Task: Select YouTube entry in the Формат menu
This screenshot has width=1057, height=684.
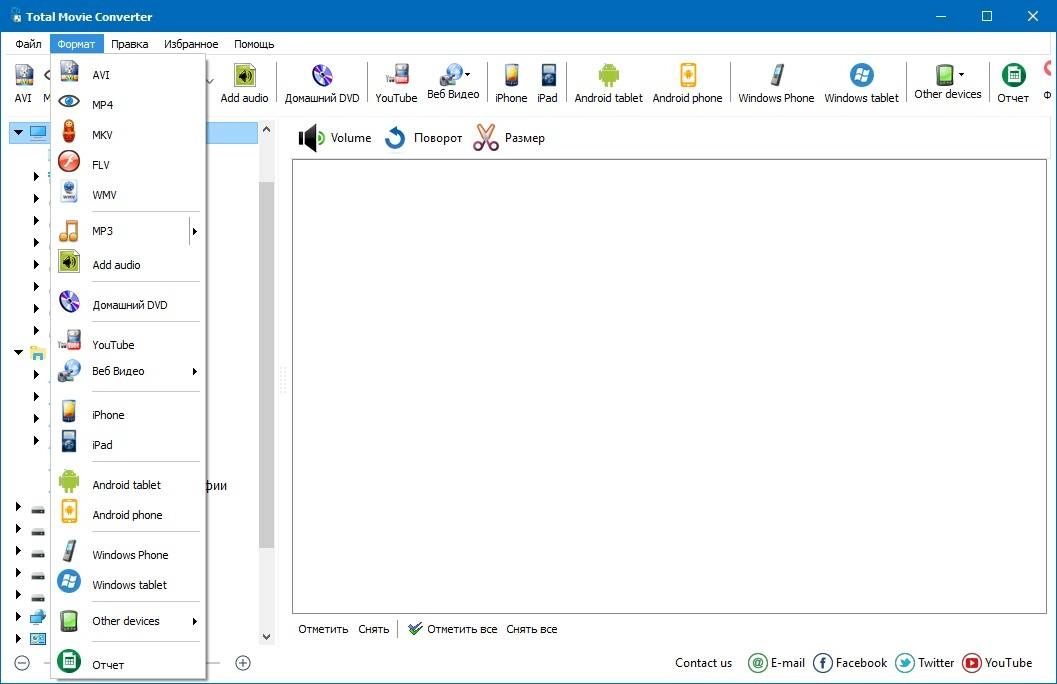Action: click(128, 344)
